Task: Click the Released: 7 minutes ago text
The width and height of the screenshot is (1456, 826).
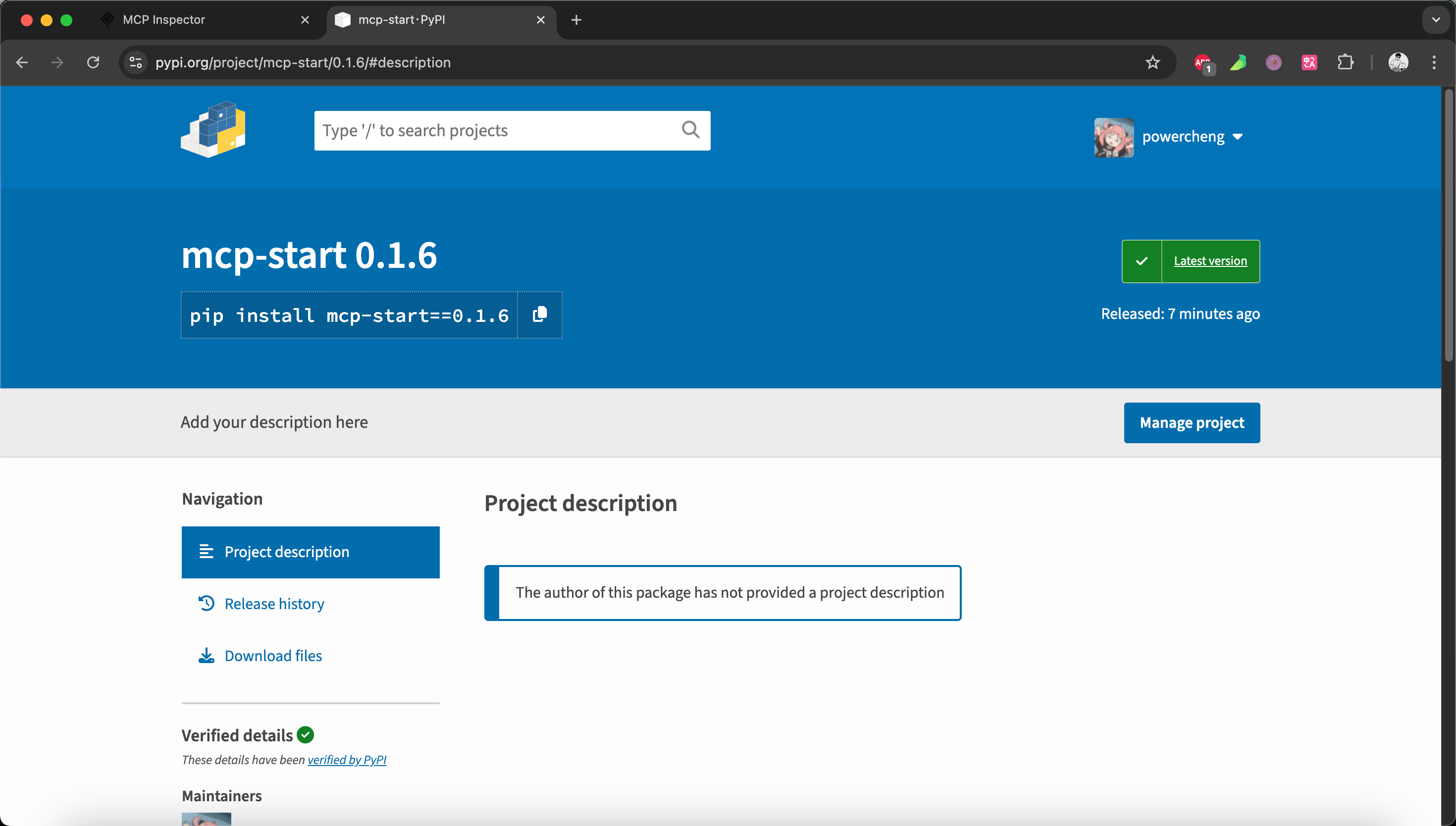Action: click(x=1180, y=314)
